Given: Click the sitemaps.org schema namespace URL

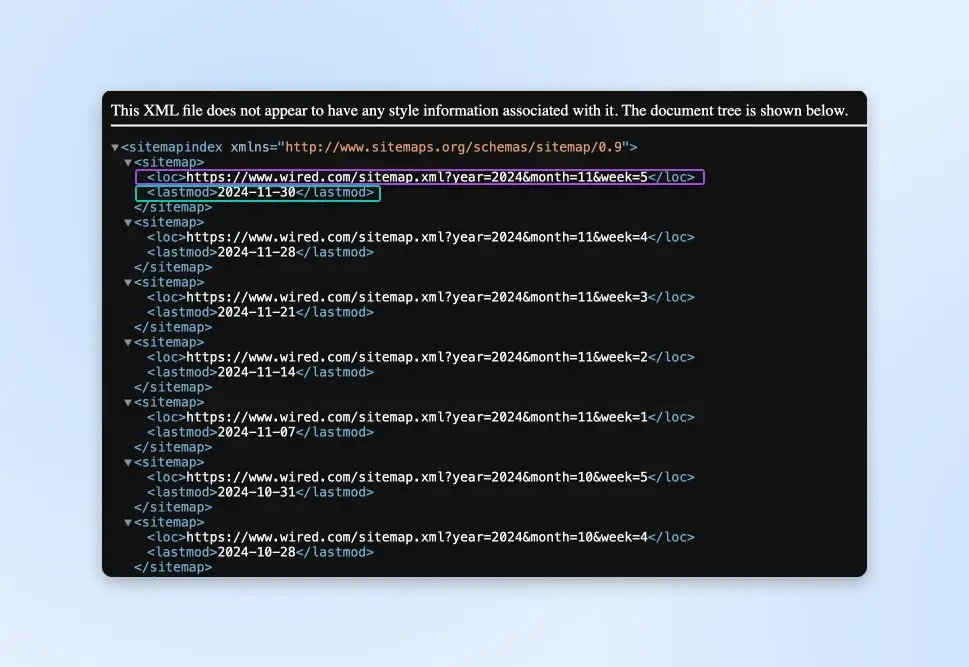Looking at the screenshot, I should point(454,147).
